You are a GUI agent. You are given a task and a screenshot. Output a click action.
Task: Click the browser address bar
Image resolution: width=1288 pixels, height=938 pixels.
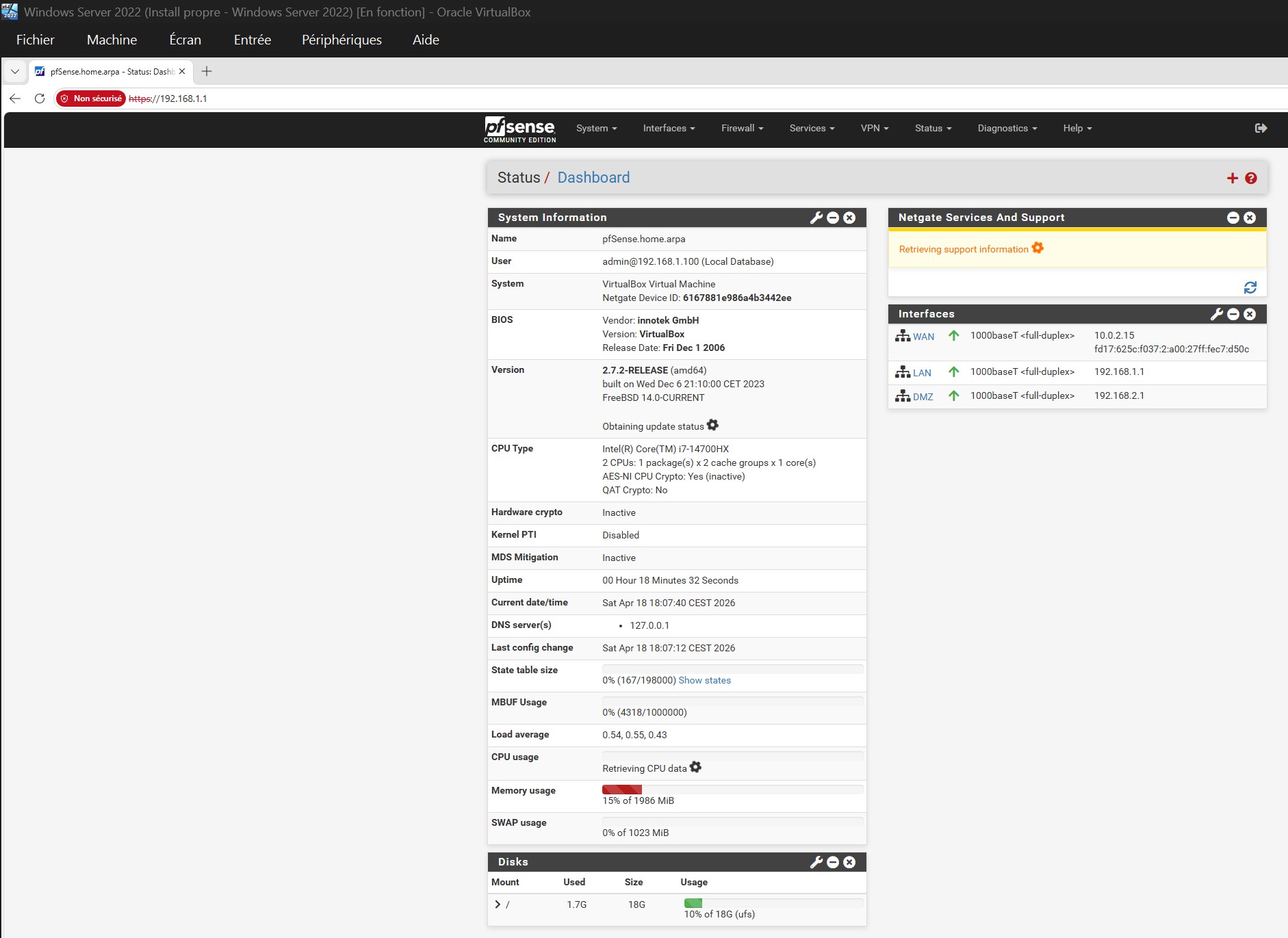(274, 98)
